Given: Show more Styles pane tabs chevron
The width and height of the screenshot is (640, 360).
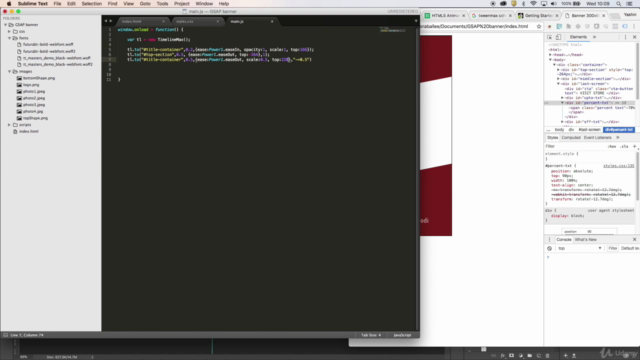Looking at the screenshot, I should (618, 138).
